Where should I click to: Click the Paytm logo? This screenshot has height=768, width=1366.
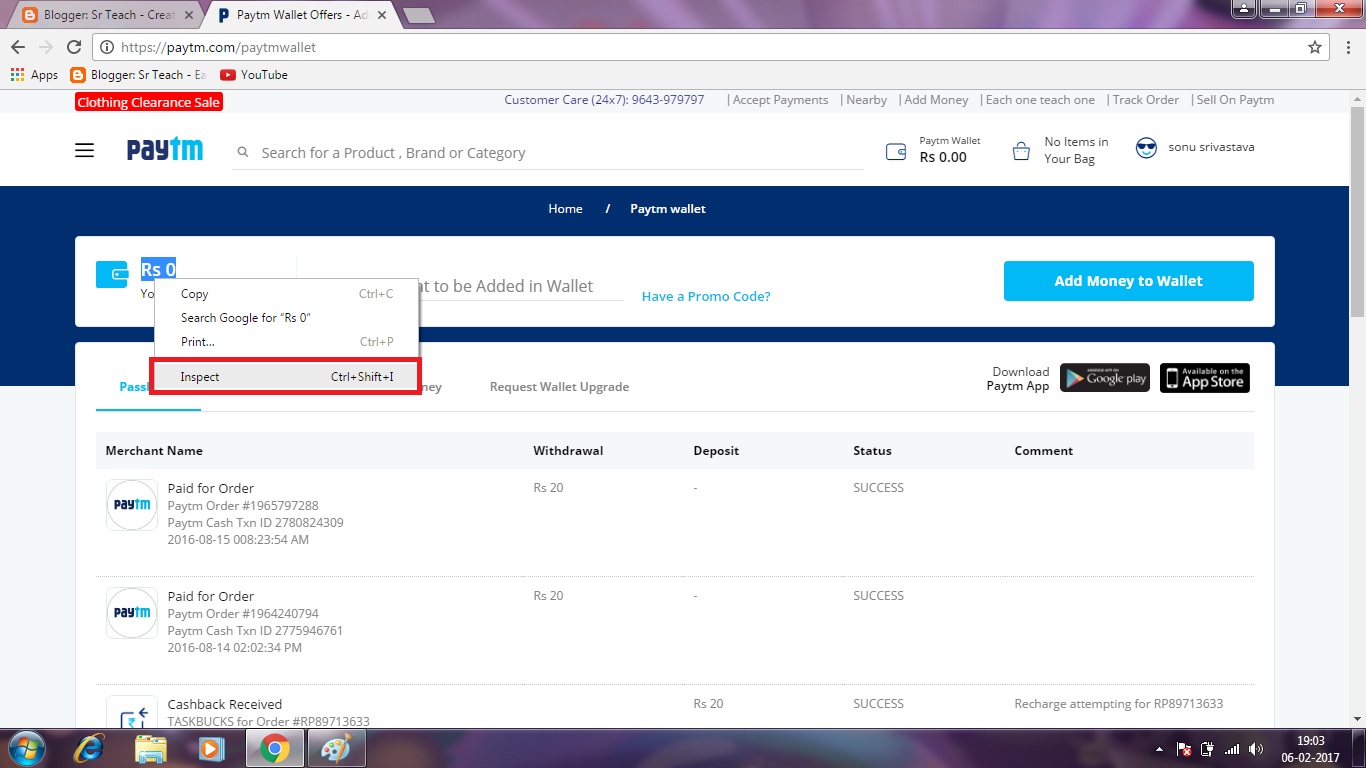(x=165, y=148)
